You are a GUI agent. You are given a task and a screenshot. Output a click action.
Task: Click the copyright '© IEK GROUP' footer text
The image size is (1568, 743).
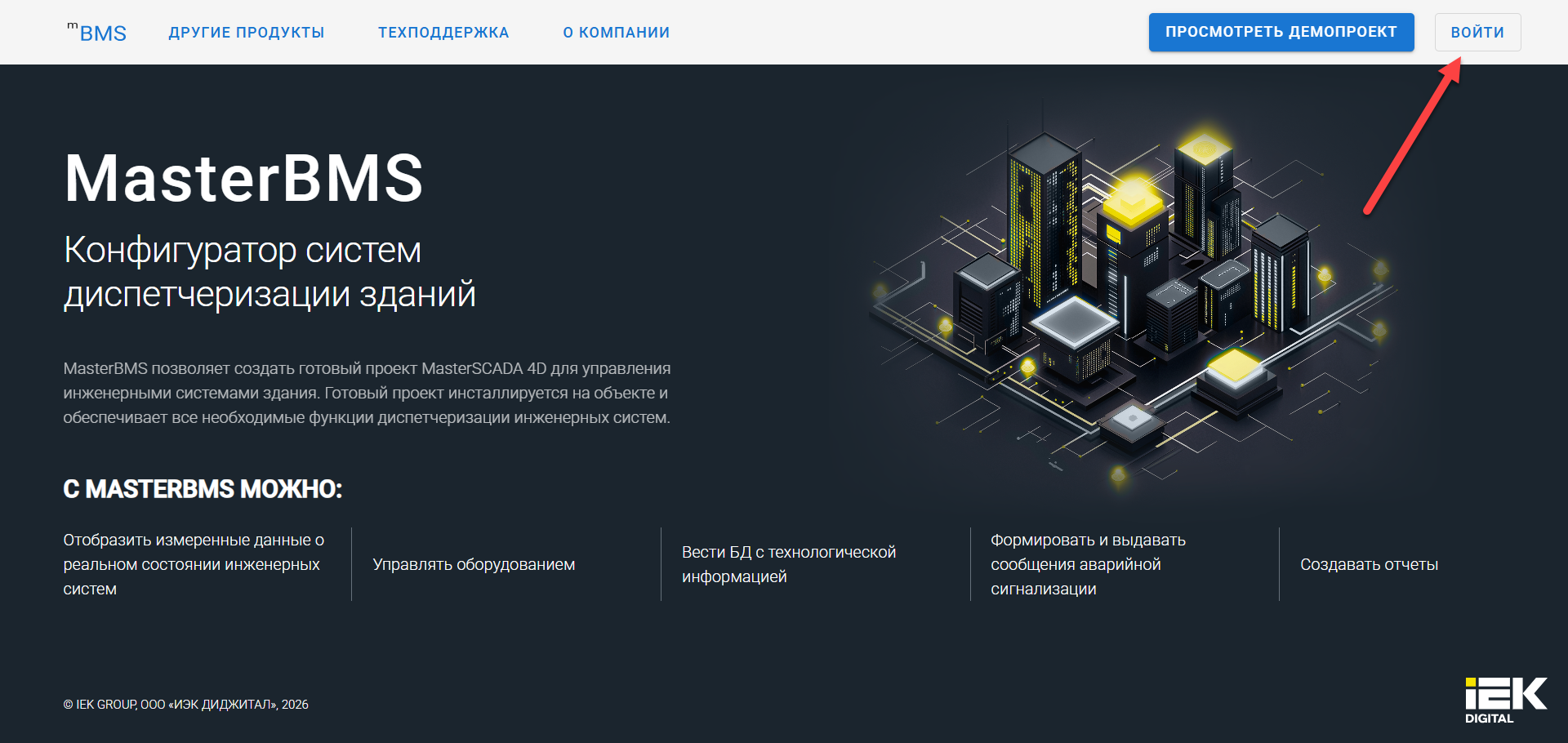pos(185,704)
